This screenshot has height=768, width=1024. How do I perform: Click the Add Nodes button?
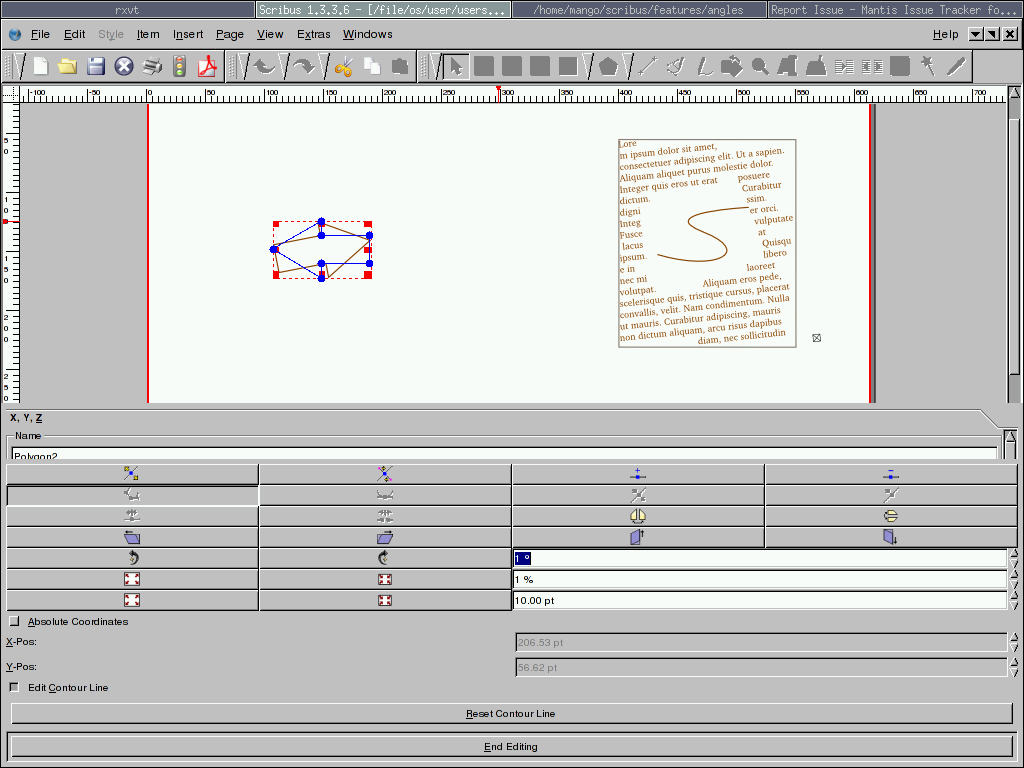tap(637, 474)
